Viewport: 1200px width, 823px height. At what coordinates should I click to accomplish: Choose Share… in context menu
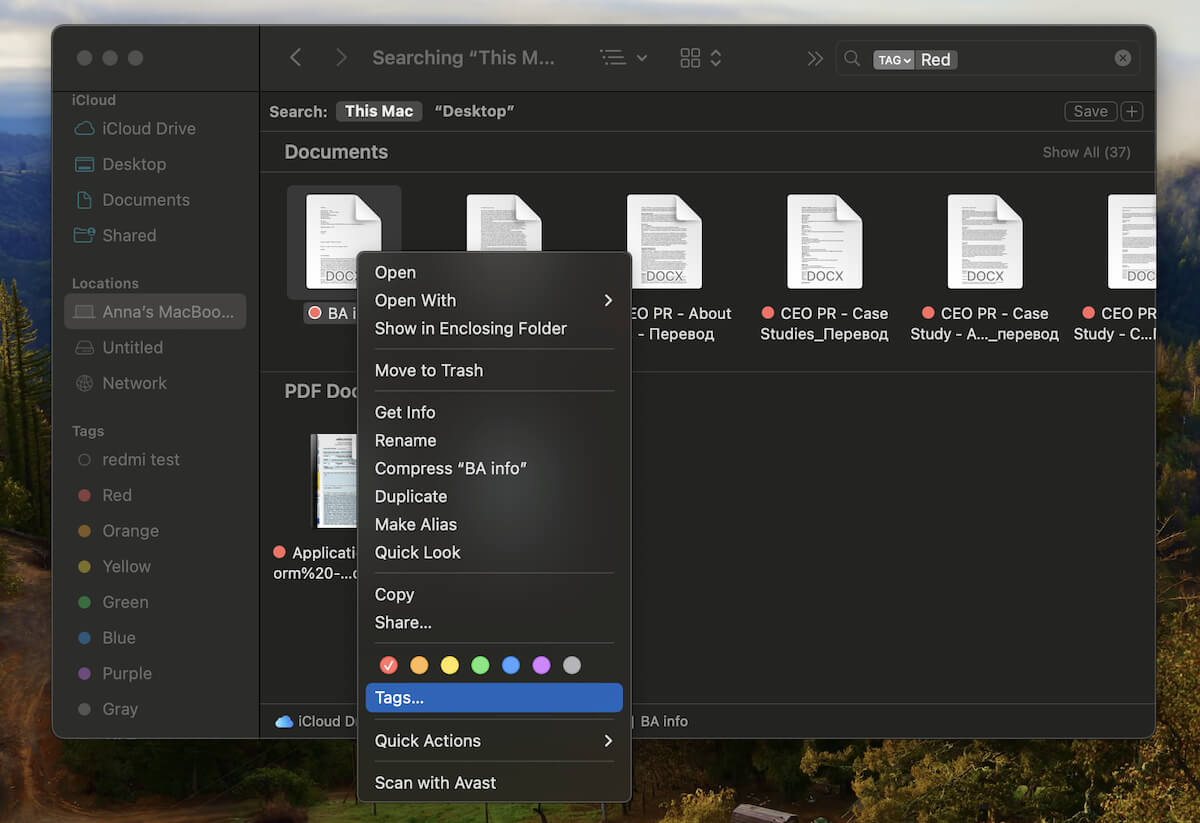click(494, 622)
